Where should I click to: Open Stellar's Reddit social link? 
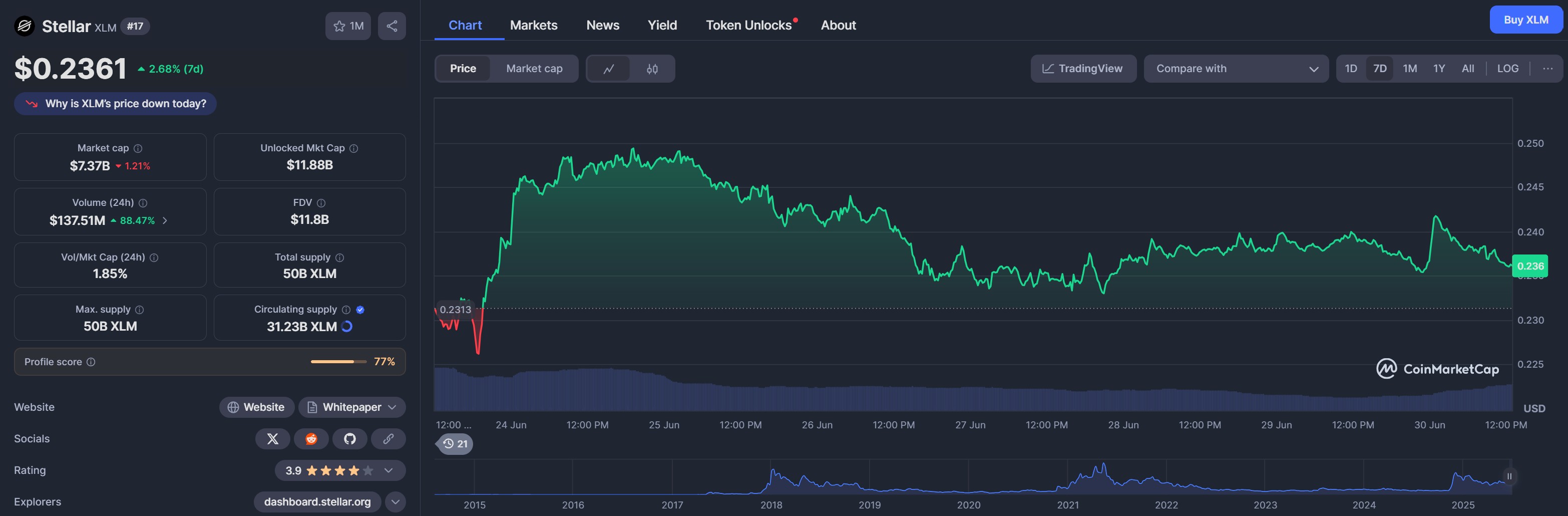[311, 439]
